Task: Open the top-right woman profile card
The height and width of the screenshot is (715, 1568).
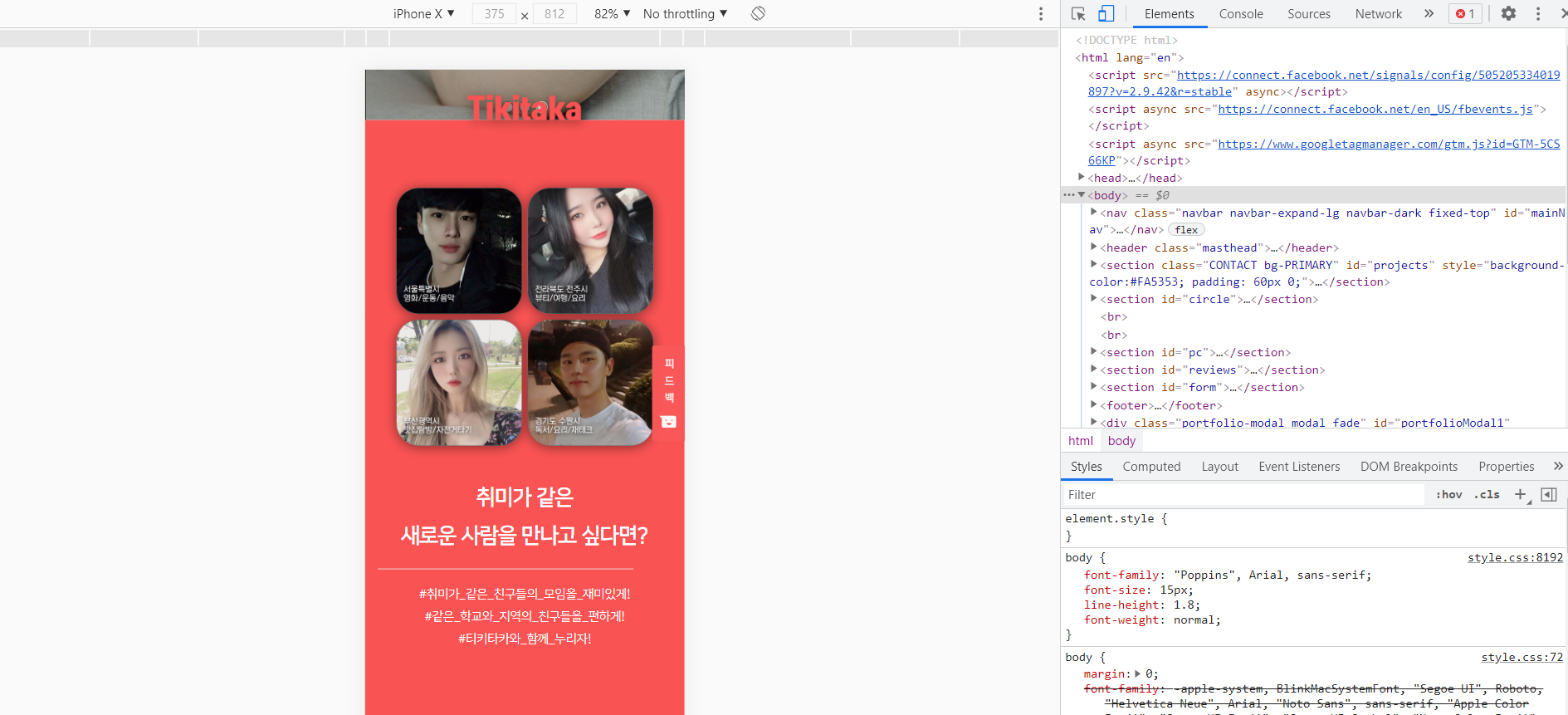Action: (x=590, y=251)
